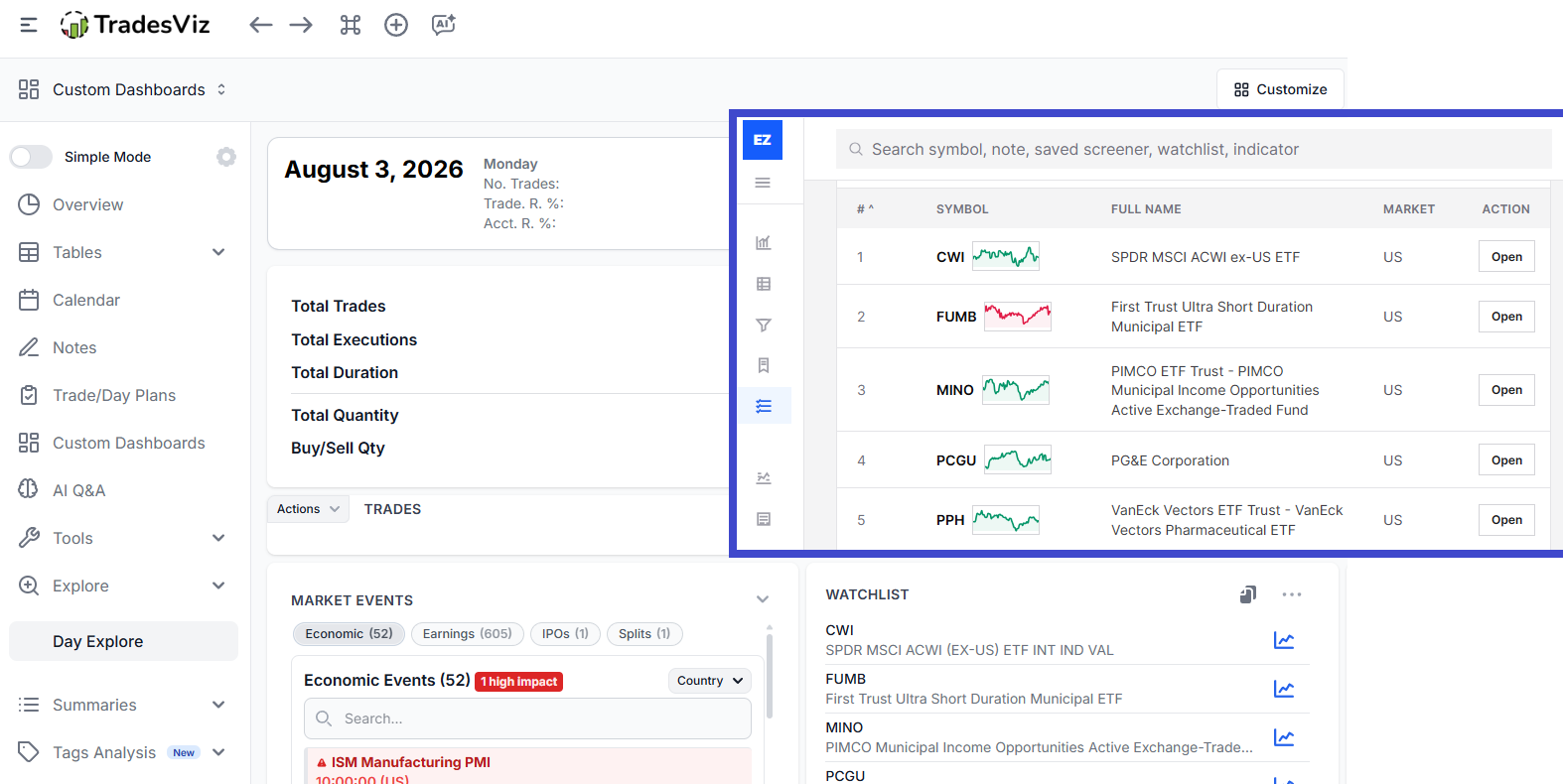Viewport: 1563px width, 784px height.
Task: Open the bookmark icon in EZ sidebar
Action: (764, 365)
